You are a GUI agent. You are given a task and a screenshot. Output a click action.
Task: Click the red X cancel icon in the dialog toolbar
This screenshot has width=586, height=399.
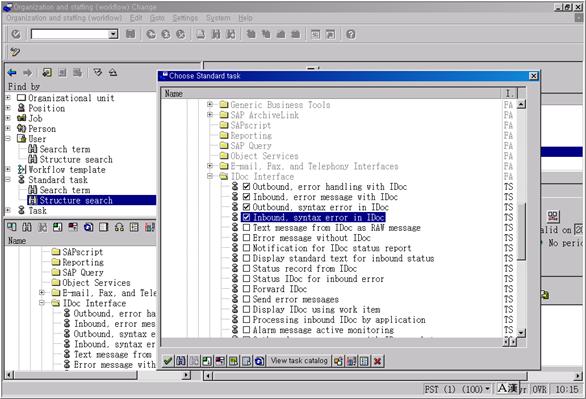pos(377,361)
